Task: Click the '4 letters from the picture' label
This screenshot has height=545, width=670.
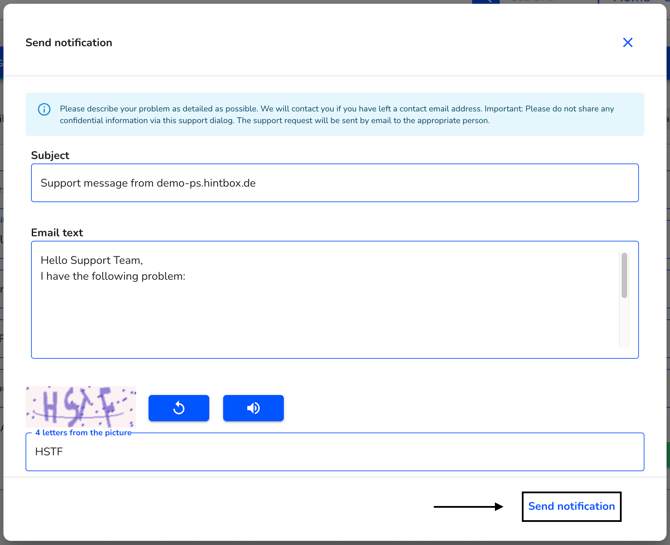Action: tap(83, 433)
